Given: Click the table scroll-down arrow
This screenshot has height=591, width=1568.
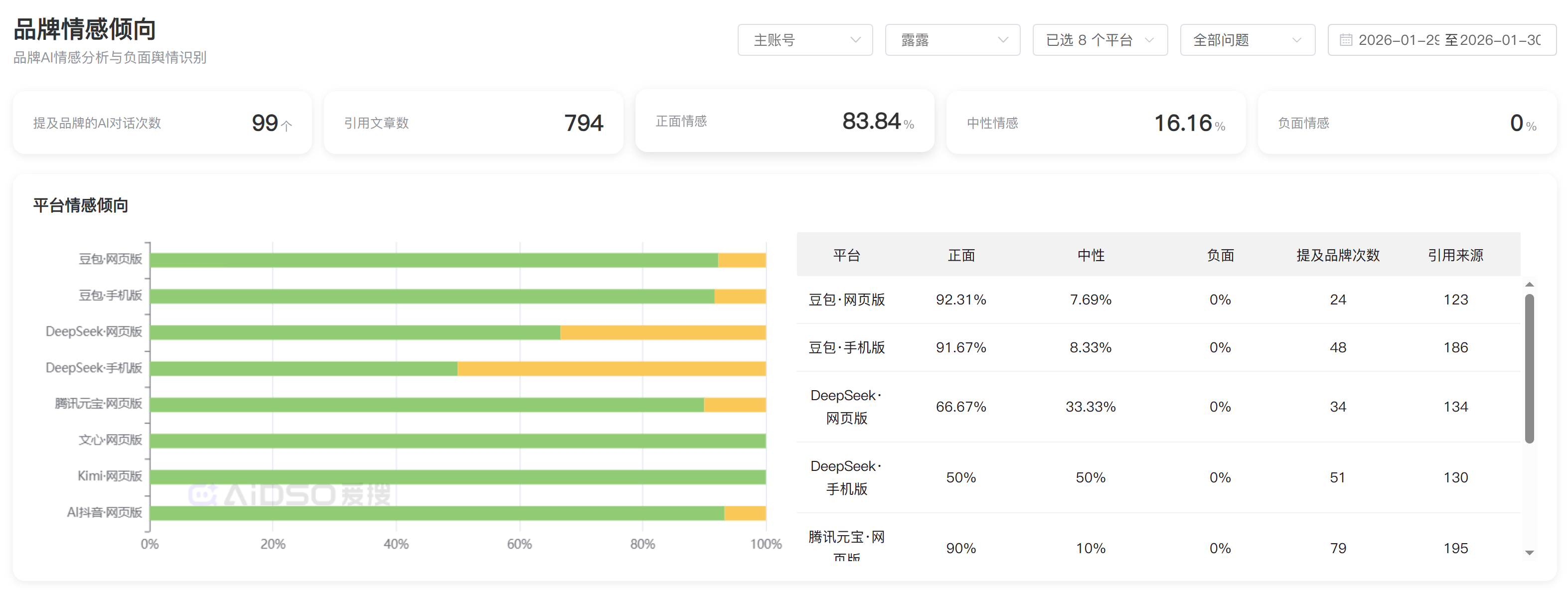Looking at the screenshot, I should click(x=1529, y=553).
